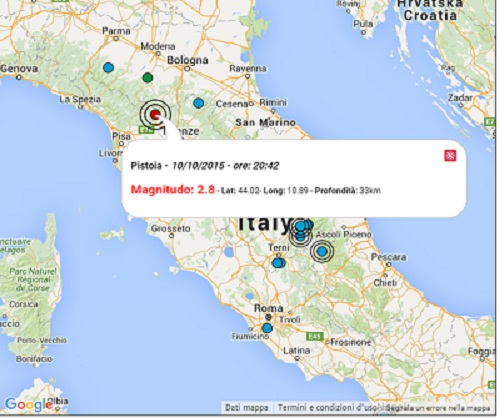Click the stacked blue markers beside Italy label
Screen dimensions: 500x418
301,231
